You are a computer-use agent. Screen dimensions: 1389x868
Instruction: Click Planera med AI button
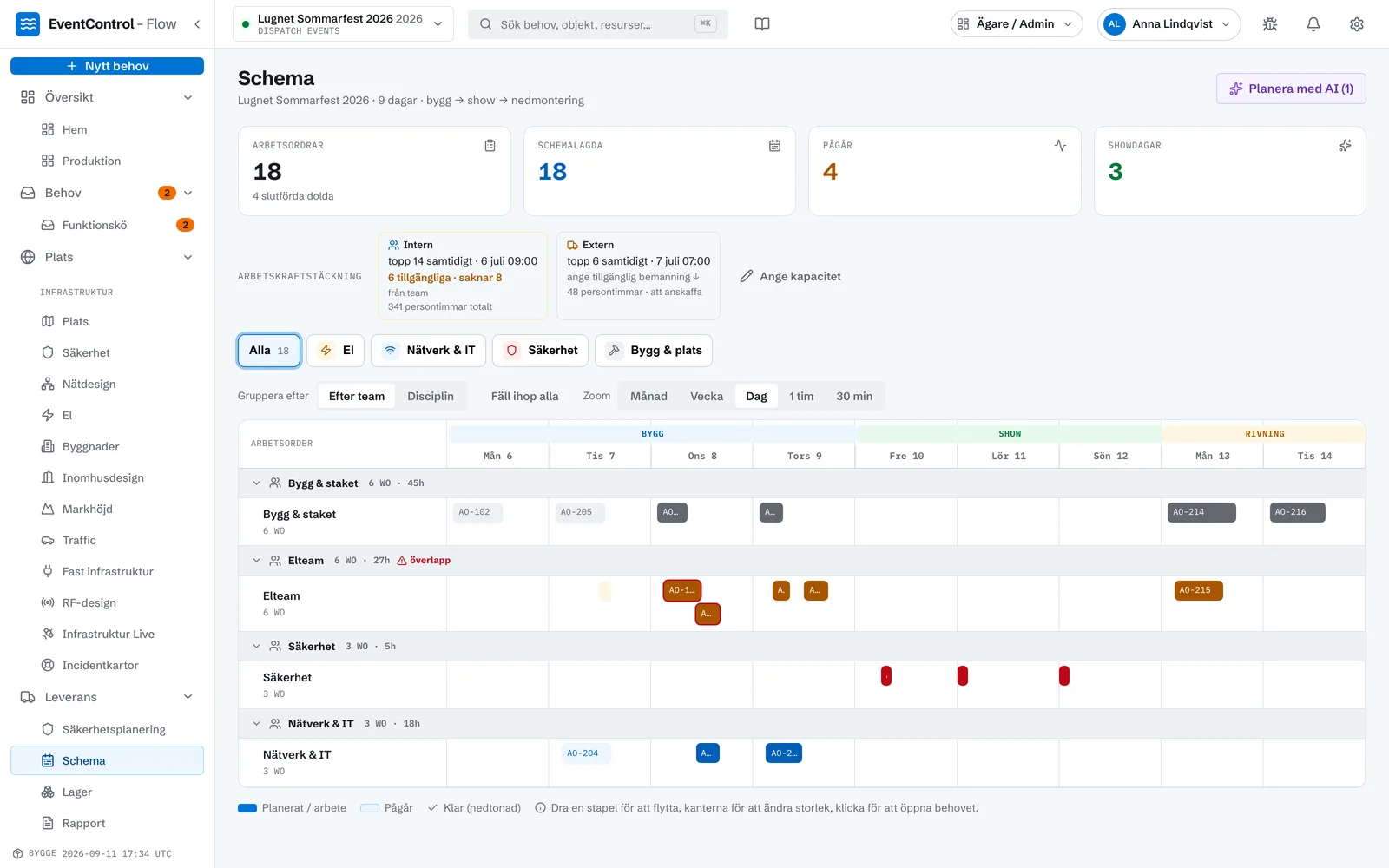coord(1291,89)
